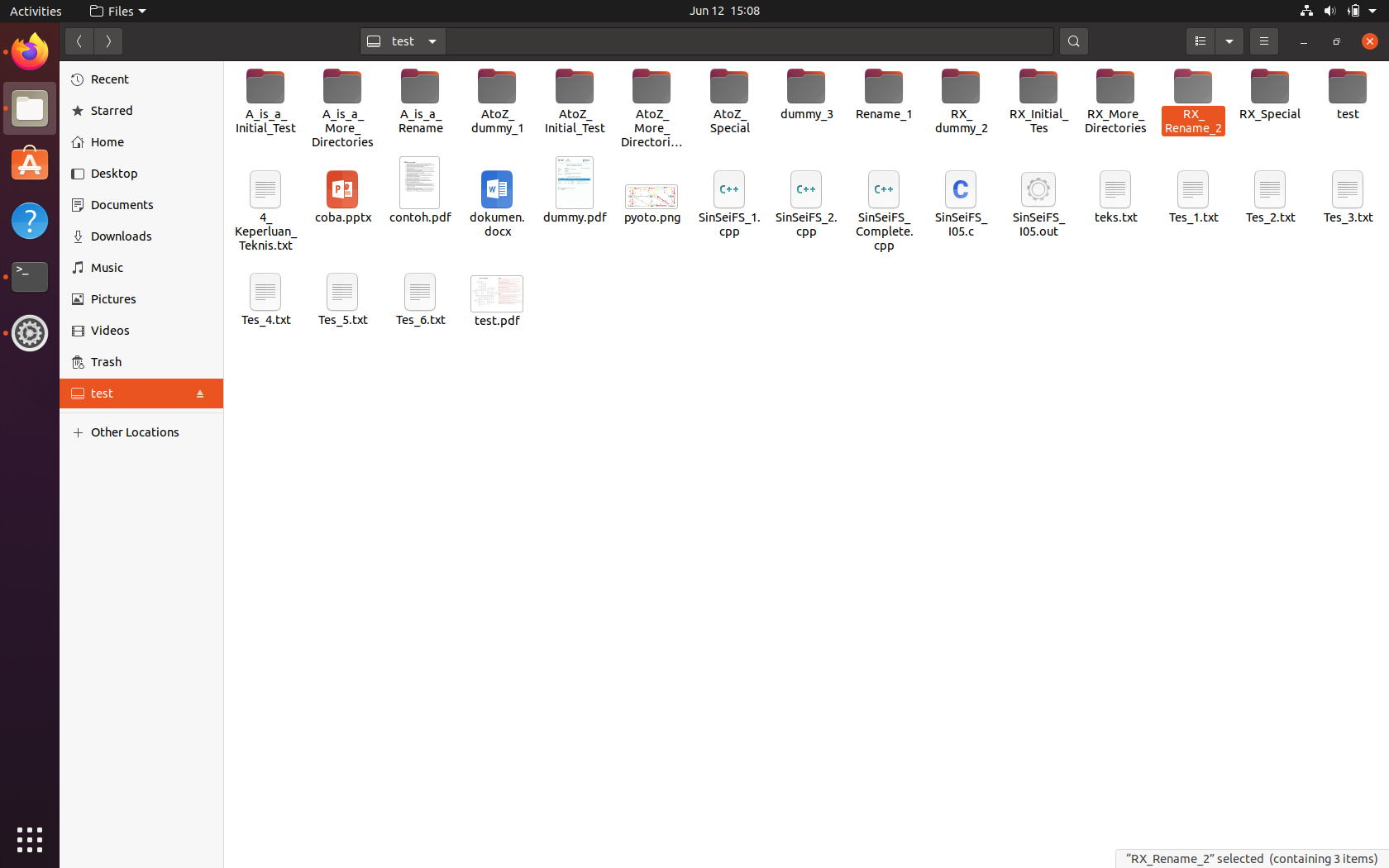Switch to list view mode
1389x868 pixels.
click(x=1200, y=41)
